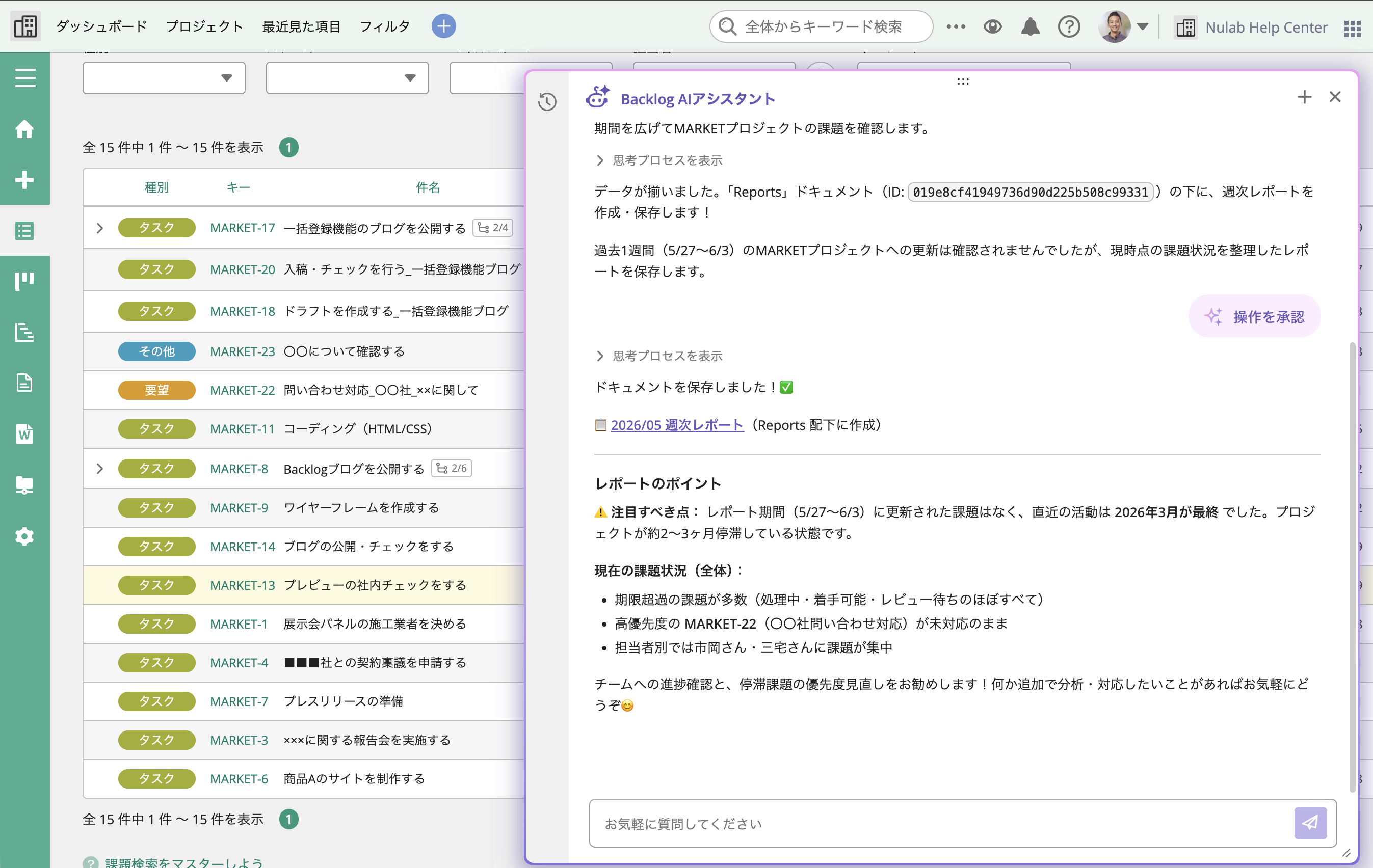Viewport: 1373px width, 868px height.
Task: Open the Wiki icon in sidebar
Action: point(24,433)
